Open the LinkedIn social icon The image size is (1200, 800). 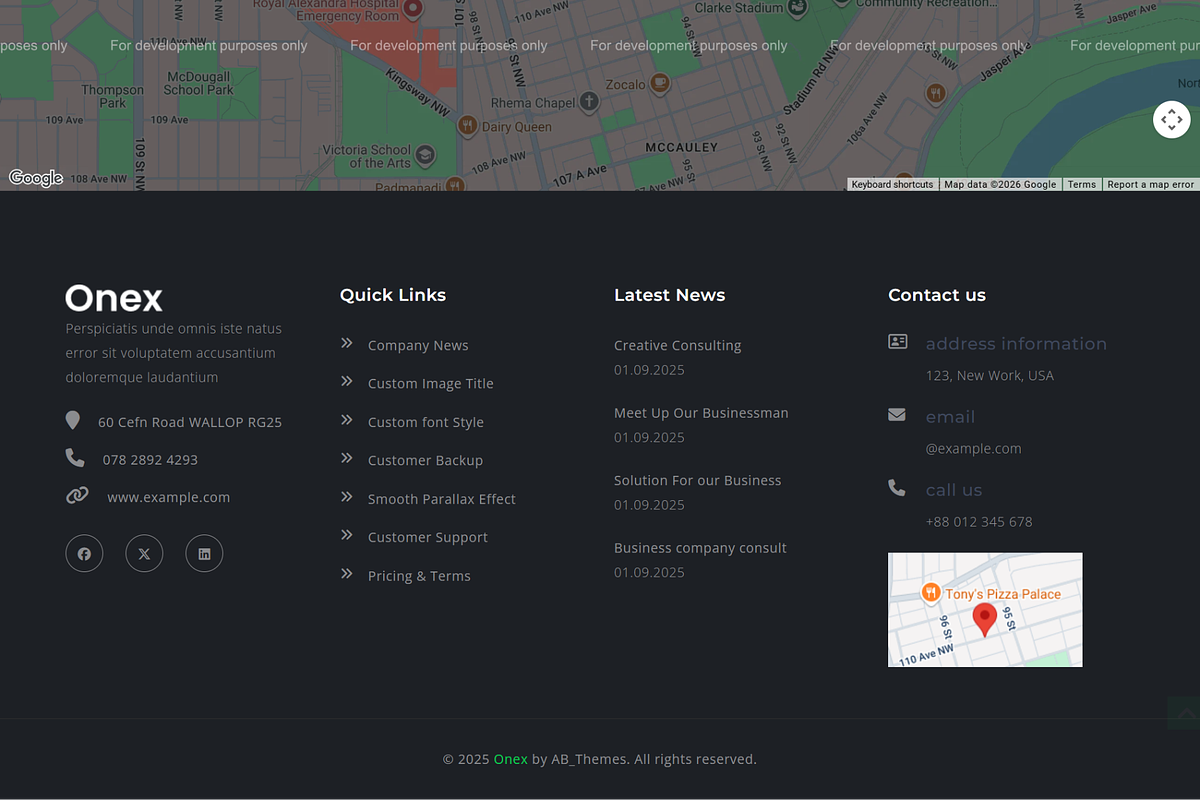204,553
